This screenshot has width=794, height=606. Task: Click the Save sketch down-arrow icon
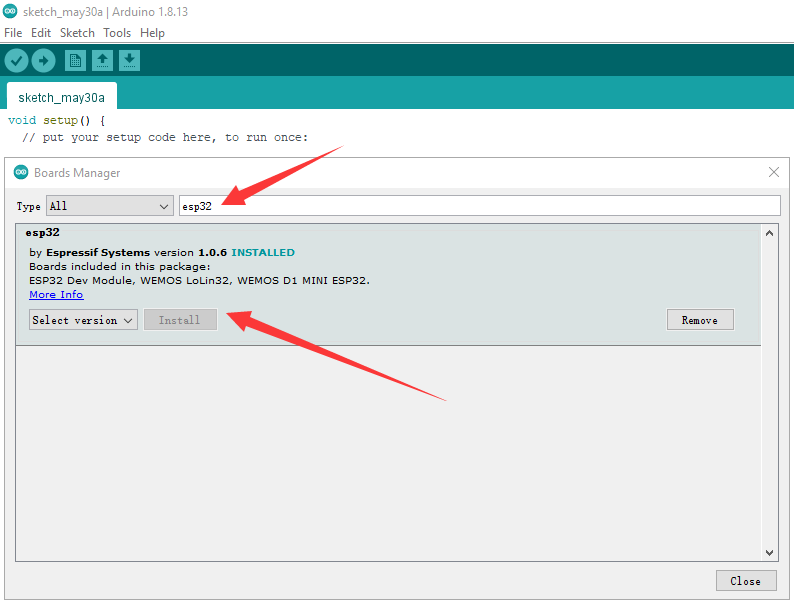[129, 61]
